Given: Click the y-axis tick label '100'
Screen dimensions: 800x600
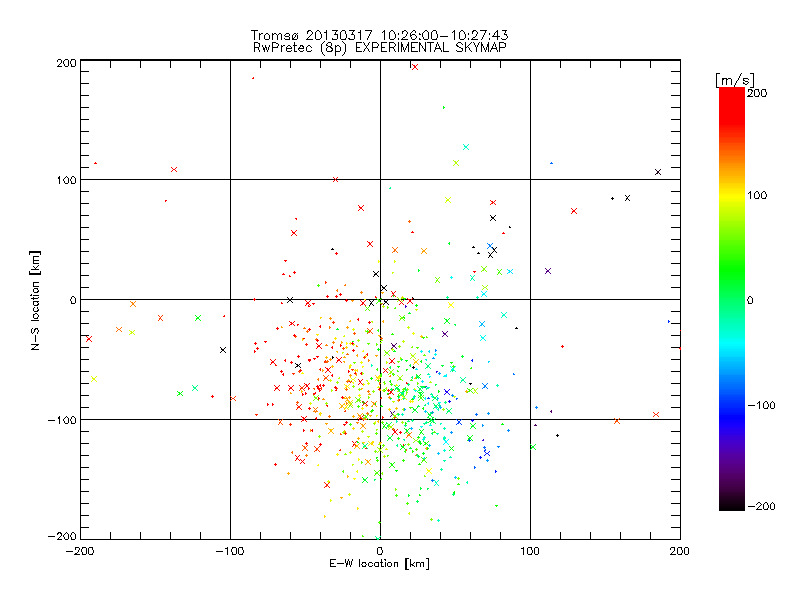Looking at the screenshot, I should coord(66,180).
